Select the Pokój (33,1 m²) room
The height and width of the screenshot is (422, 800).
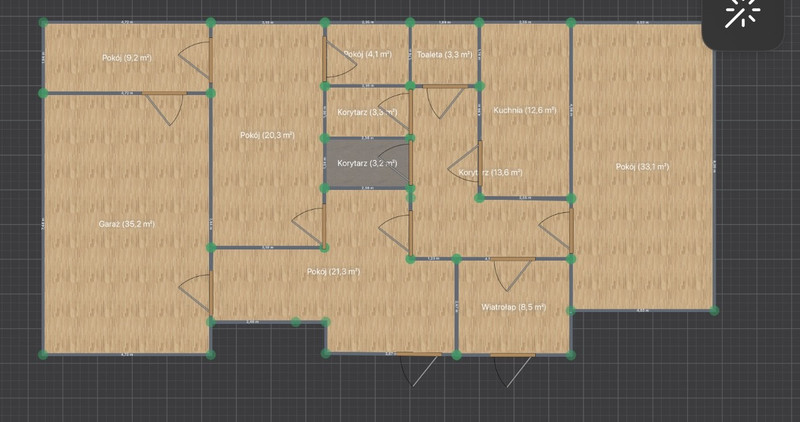pyautogui.click(x=642, y=167)
